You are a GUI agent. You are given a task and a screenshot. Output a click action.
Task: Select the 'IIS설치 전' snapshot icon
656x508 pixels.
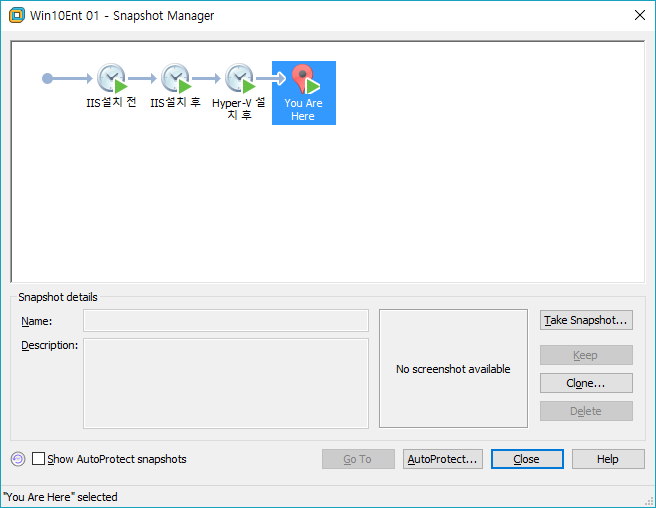pos(112,78)
